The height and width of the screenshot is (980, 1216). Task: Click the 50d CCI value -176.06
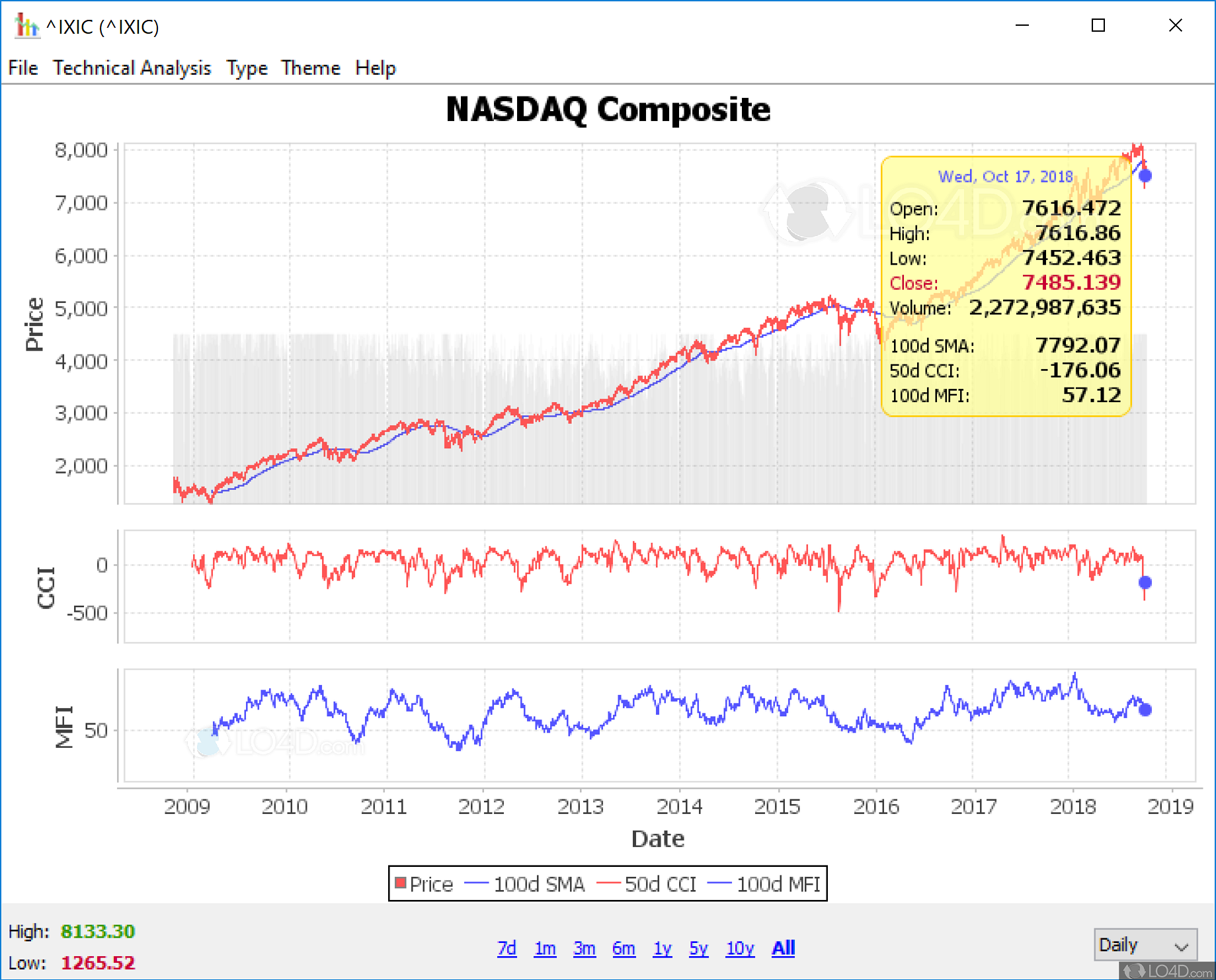click(x=1080, y=370)
